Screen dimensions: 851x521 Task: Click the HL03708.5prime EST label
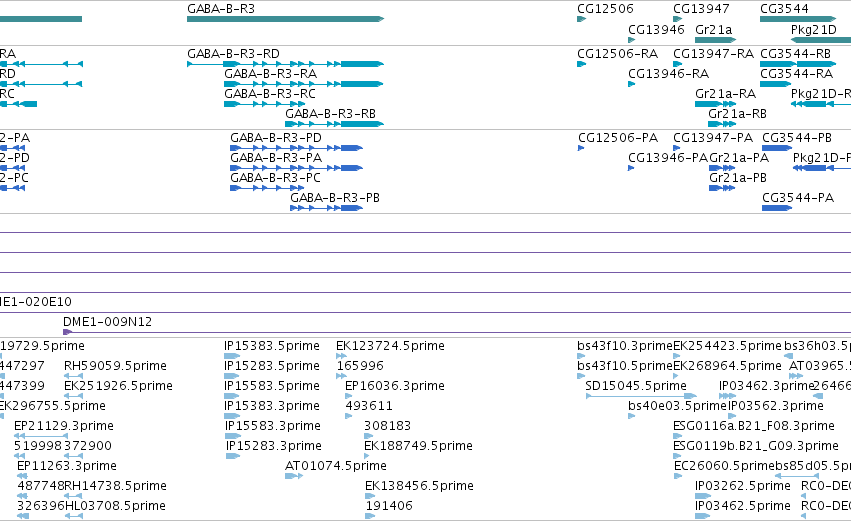click(x=116, y=506)
